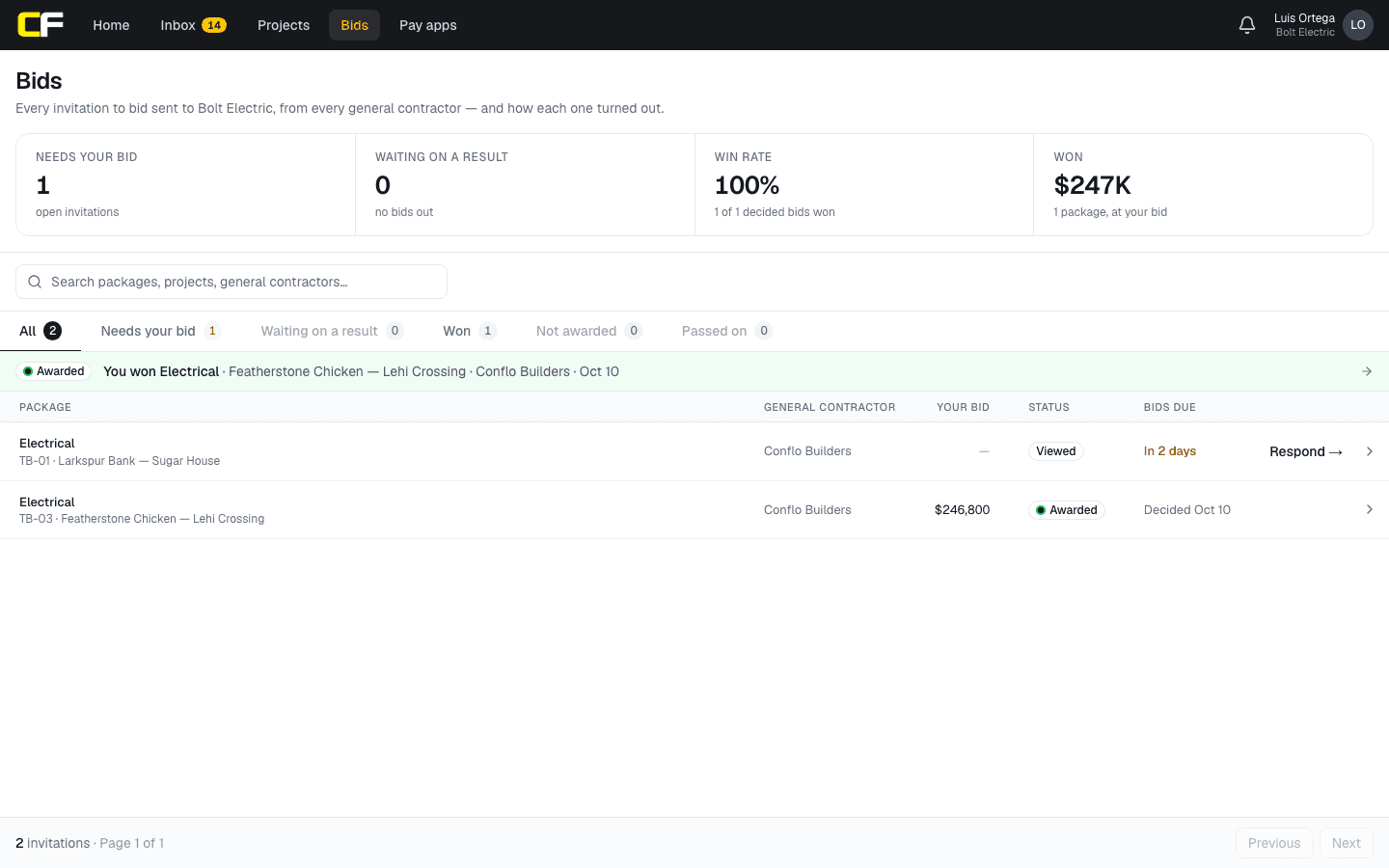1389x868 pixels.
Task: Switch to the Won tab
Action: (469, 331)
